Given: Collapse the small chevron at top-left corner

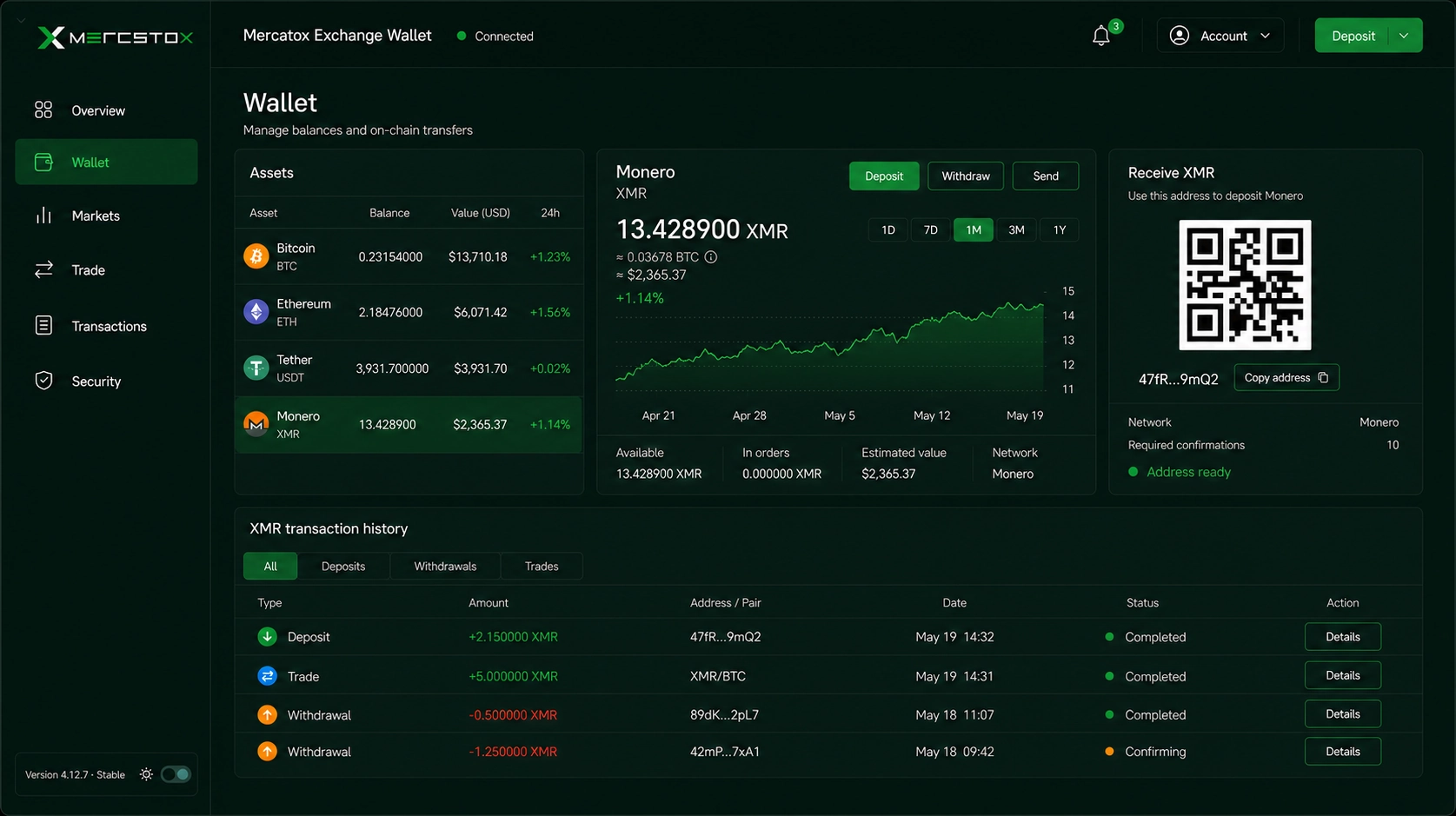Looking at the screenshot, I should [x=21, y=19].
